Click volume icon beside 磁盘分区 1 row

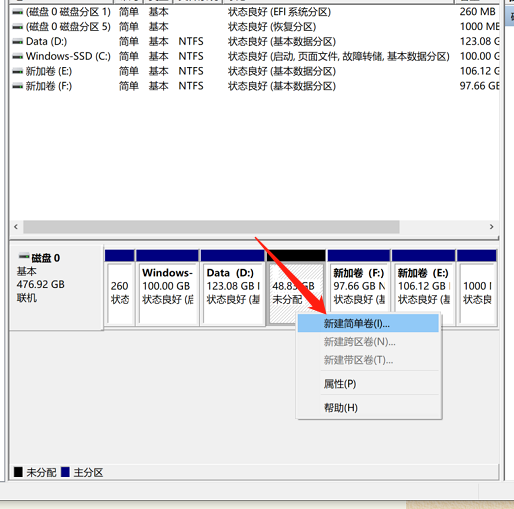pos(17,13)
